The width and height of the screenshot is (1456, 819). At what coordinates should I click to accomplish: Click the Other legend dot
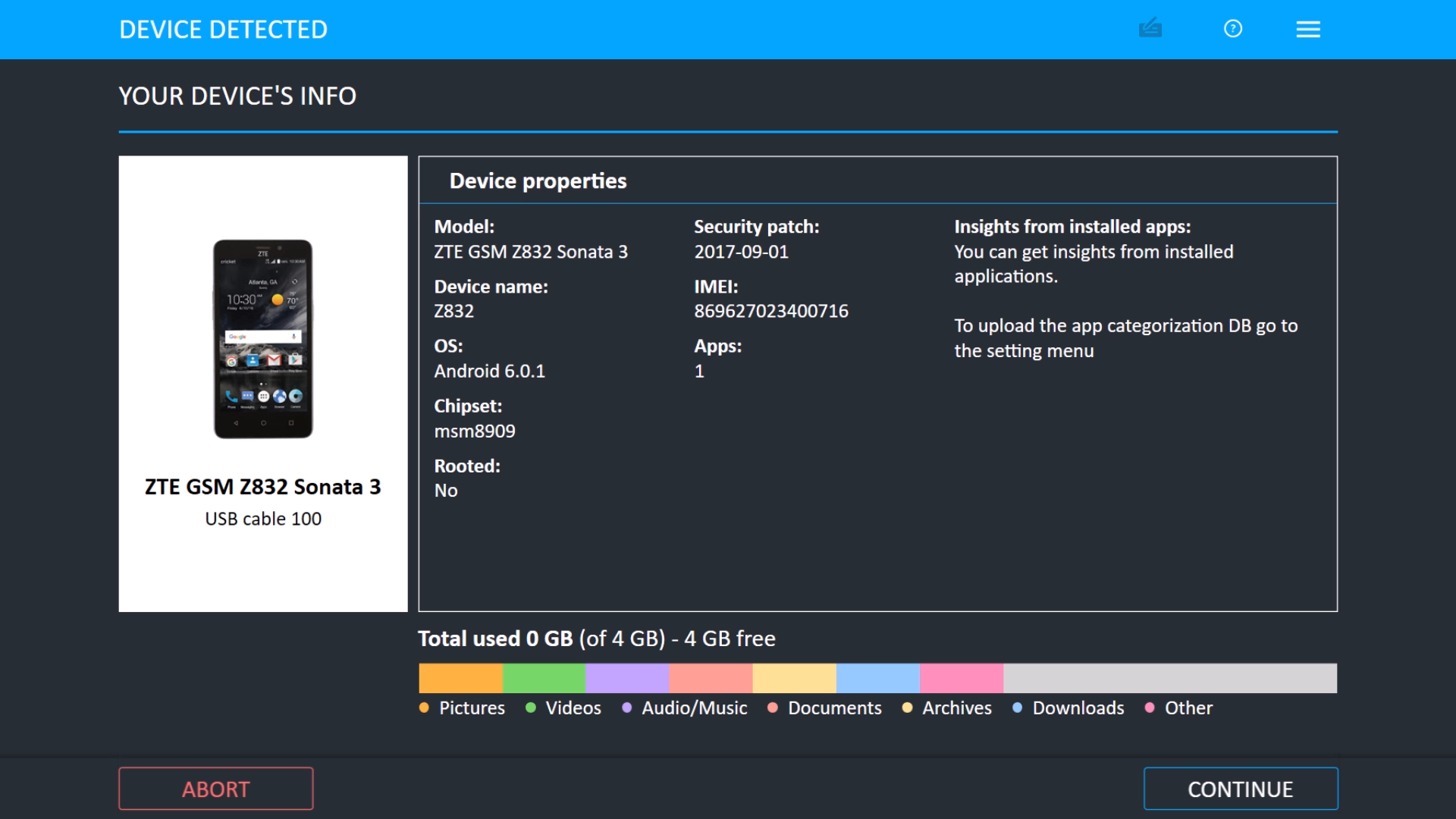coord(1150,708)
